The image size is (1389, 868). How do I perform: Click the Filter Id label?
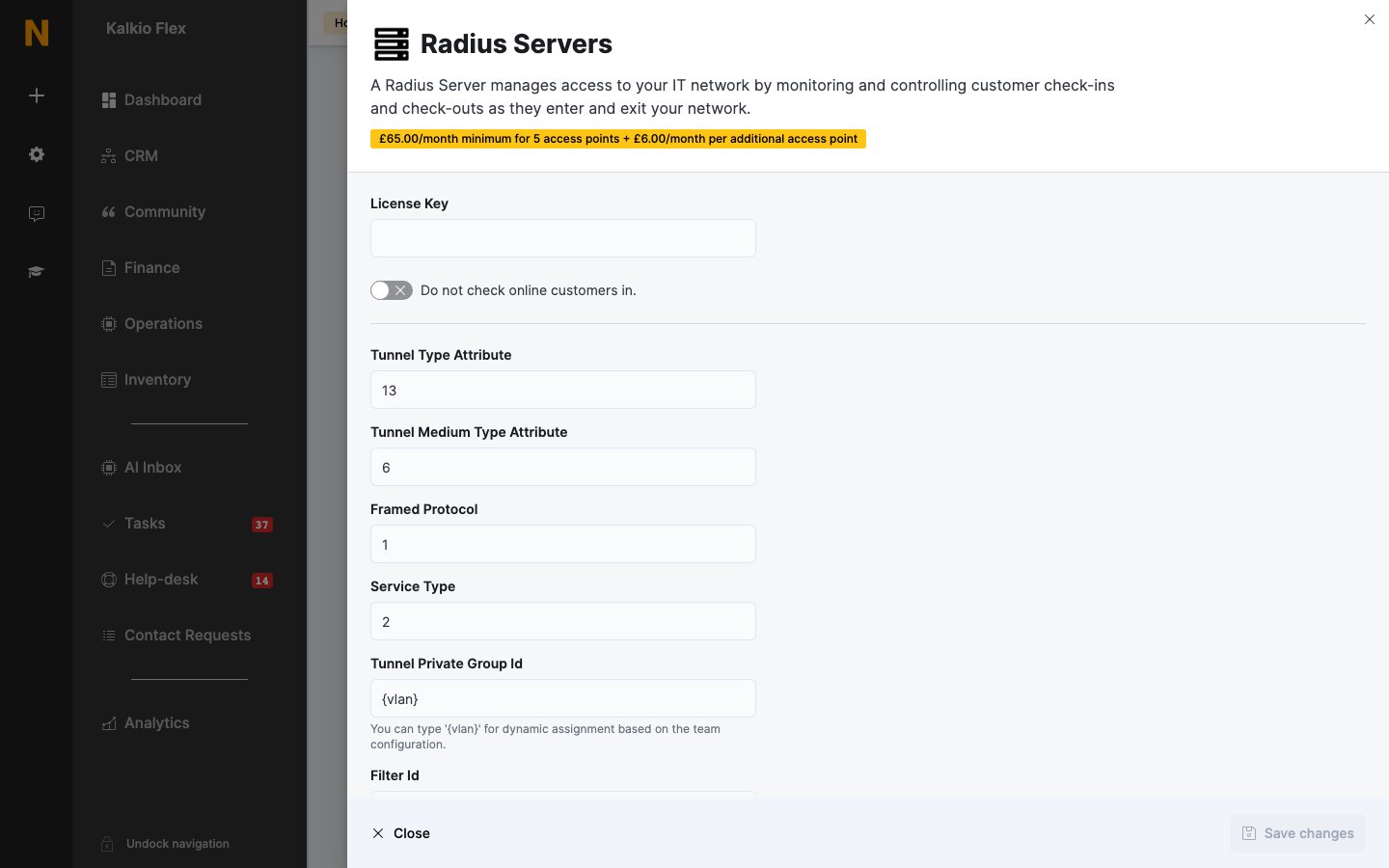pos(395,775)
